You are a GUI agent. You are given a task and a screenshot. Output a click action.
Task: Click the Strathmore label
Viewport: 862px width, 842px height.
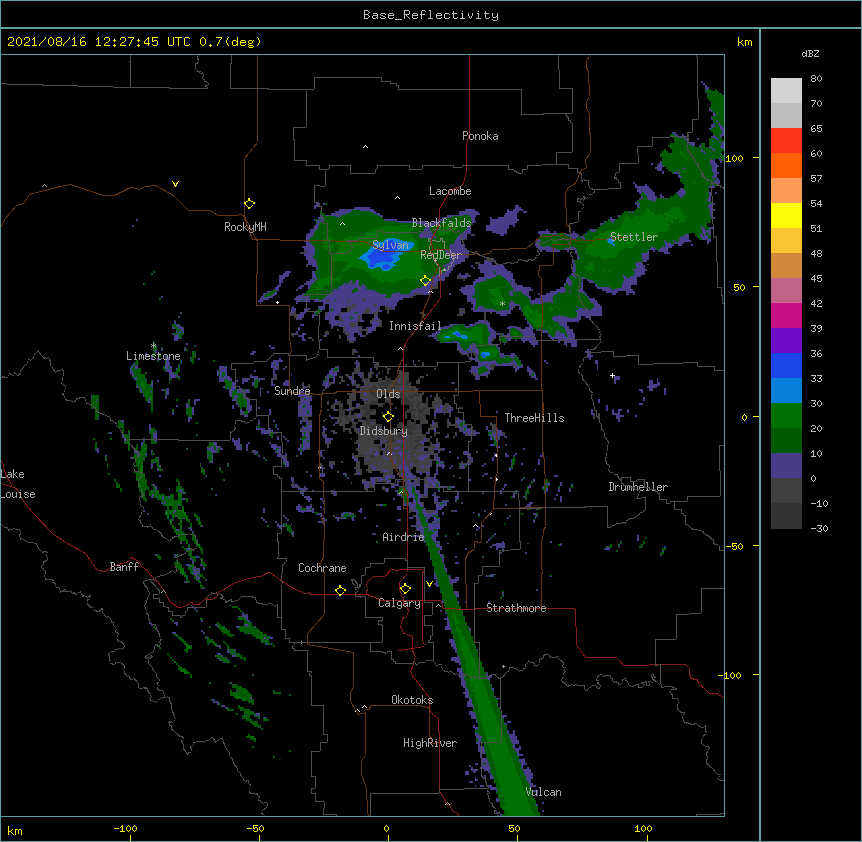pos(516,608)
